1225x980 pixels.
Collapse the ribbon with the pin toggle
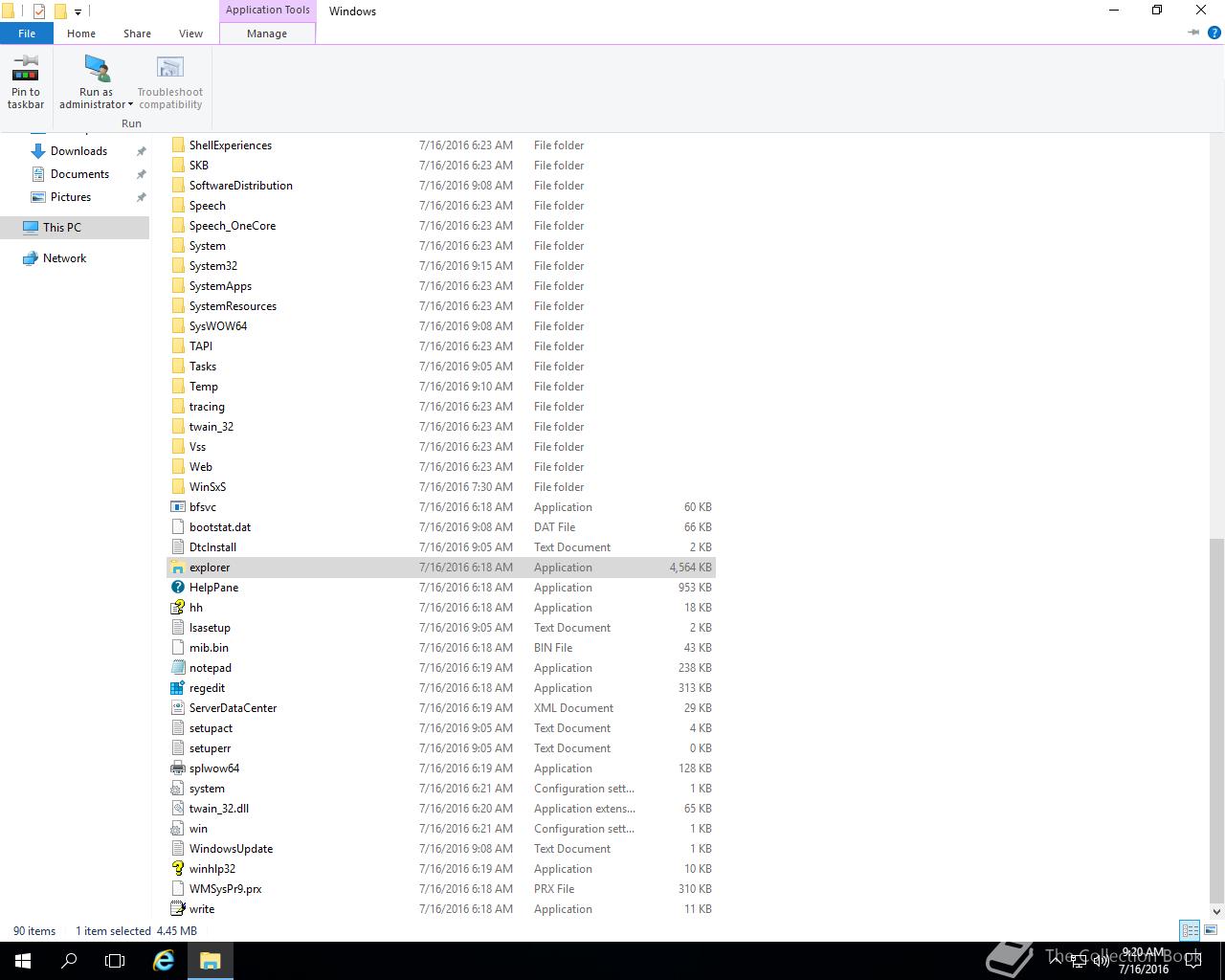point(1193,33)
